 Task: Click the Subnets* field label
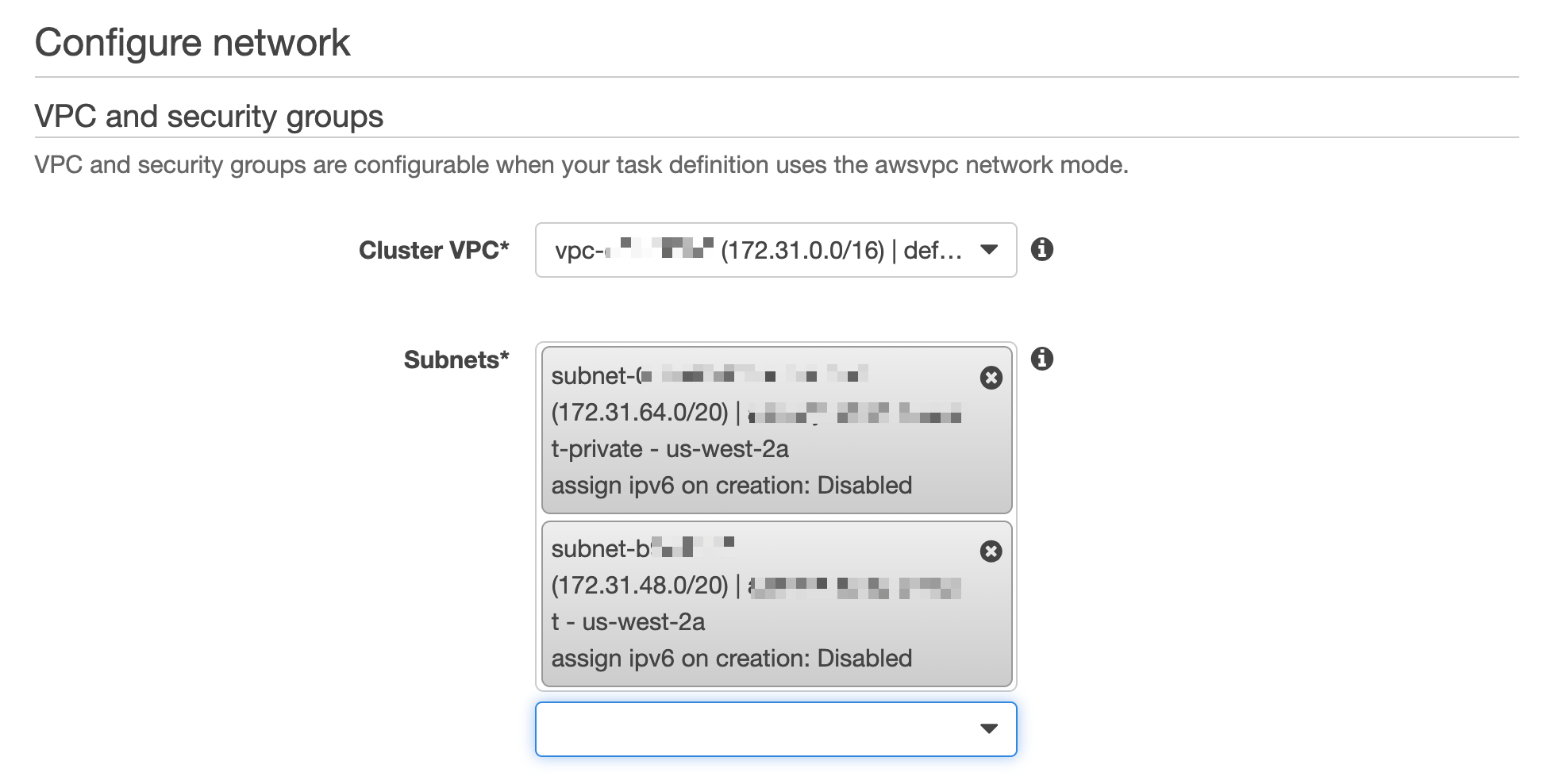tap(456, 359)
